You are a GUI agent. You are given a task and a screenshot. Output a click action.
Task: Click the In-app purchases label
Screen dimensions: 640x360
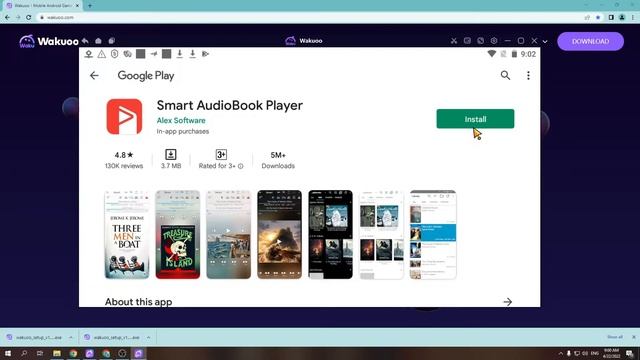tap(182, 131)
